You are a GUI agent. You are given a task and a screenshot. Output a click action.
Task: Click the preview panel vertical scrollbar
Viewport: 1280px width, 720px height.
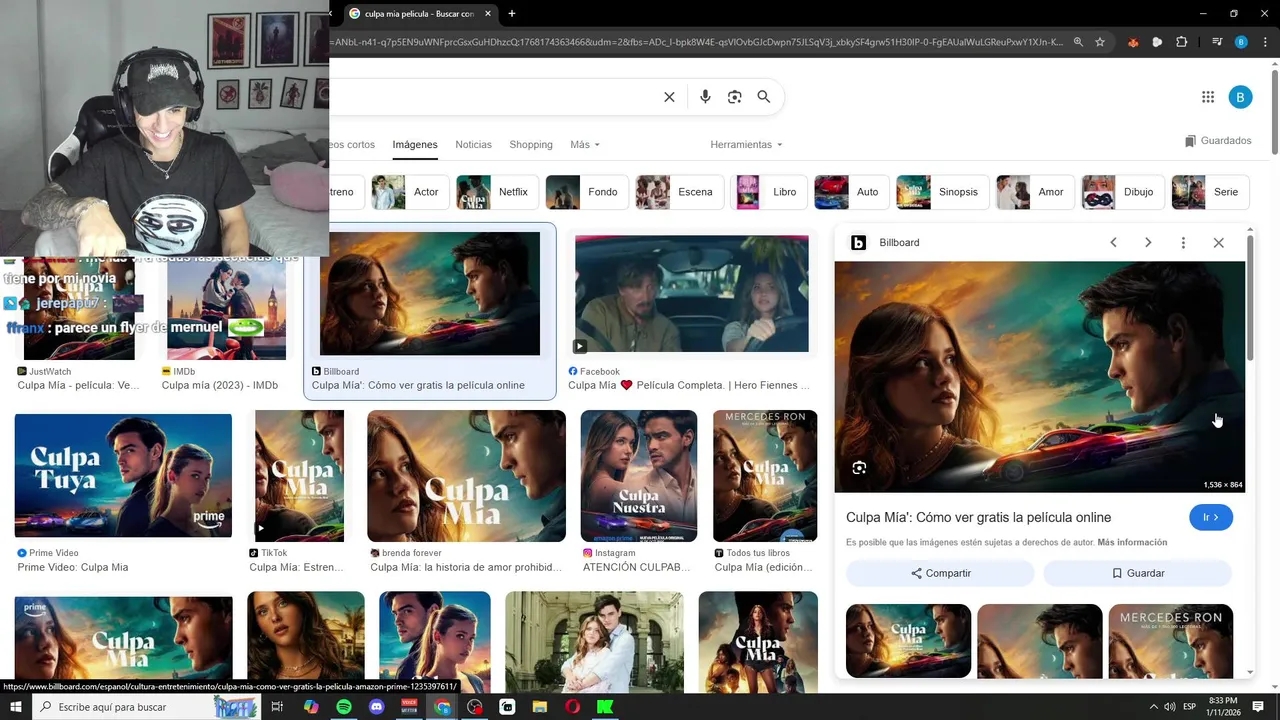(1250, 300)
